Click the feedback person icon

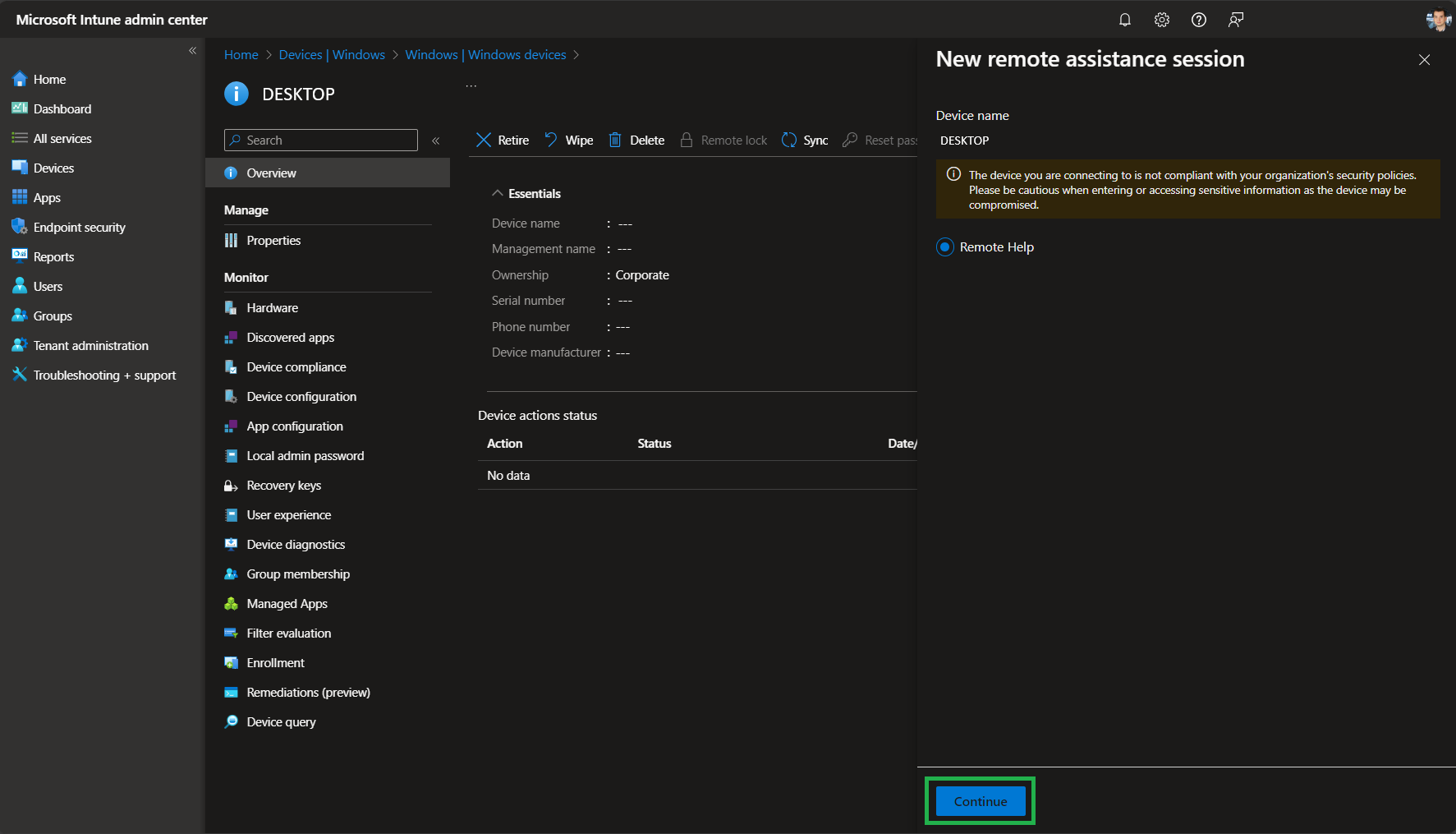coord(1235,20)
